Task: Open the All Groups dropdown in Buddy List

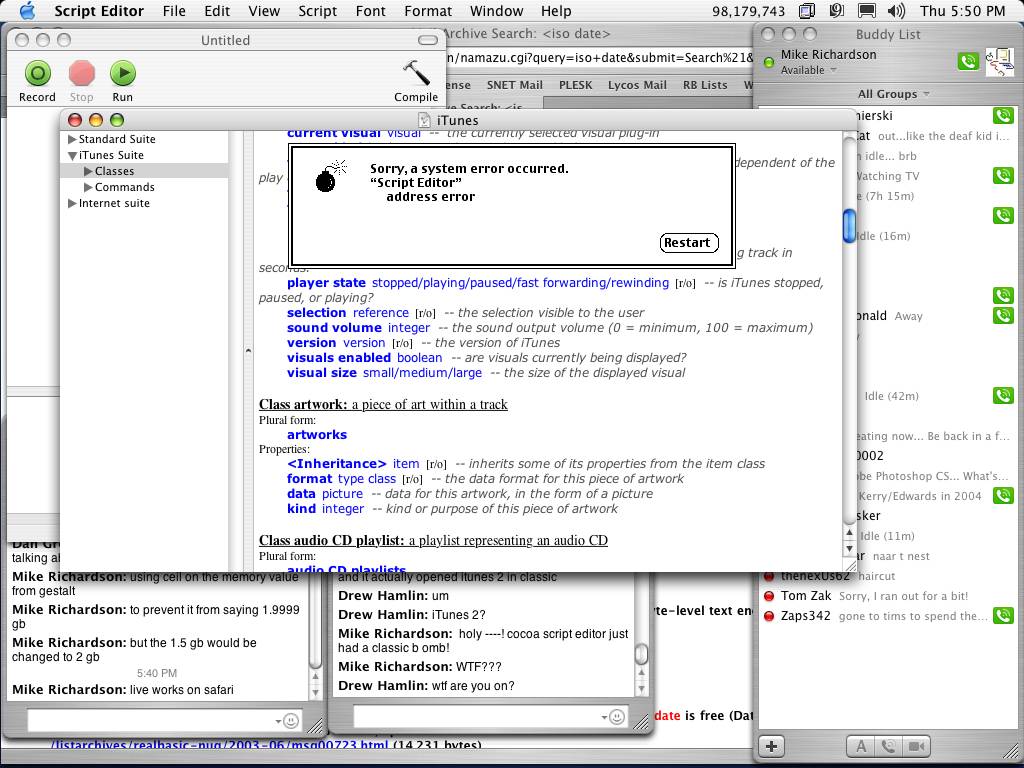Action: pyautogui.click(x=893, y=94)
